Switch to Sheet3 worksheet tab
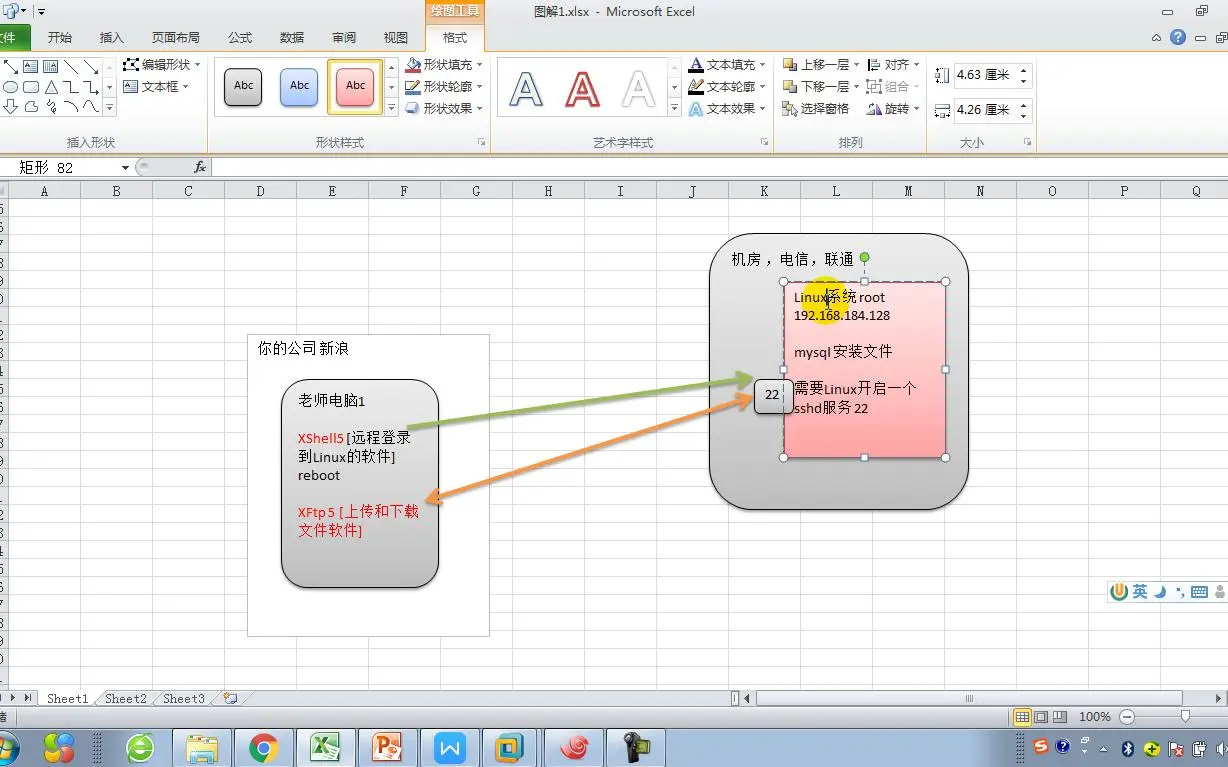Screen dimensions: 1228x767 pyautogui.click(x=184, y=698)
